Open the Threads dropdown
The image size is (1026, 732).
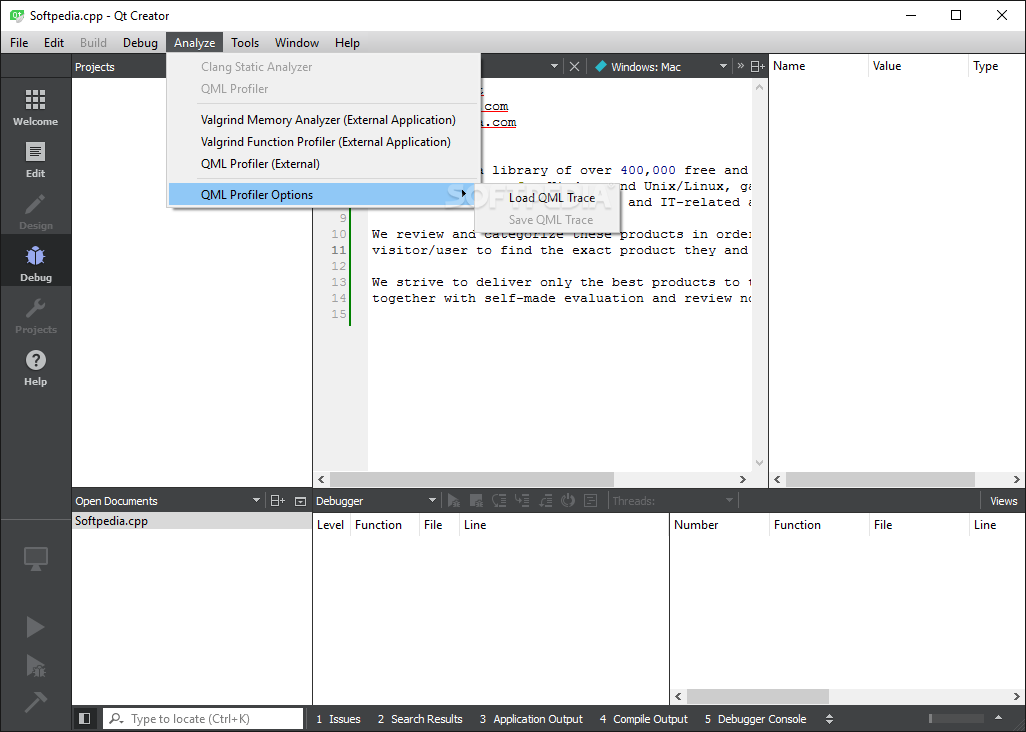729,501
